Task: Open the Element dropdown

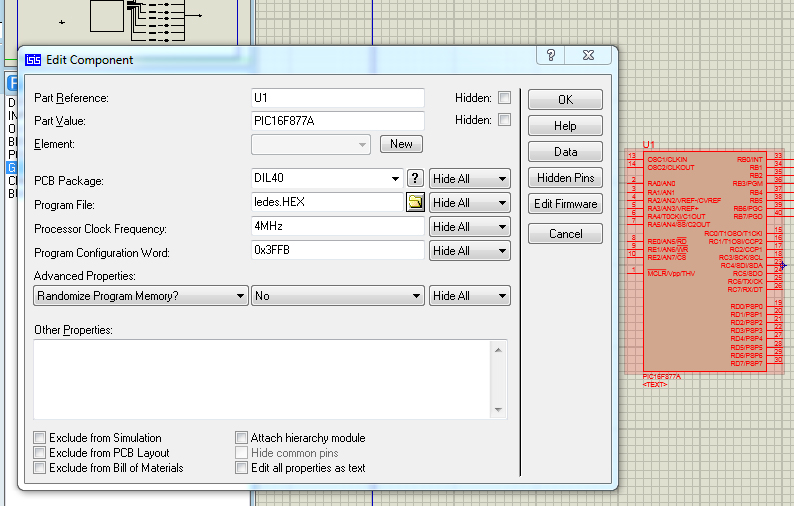Action: pos(311,144)
